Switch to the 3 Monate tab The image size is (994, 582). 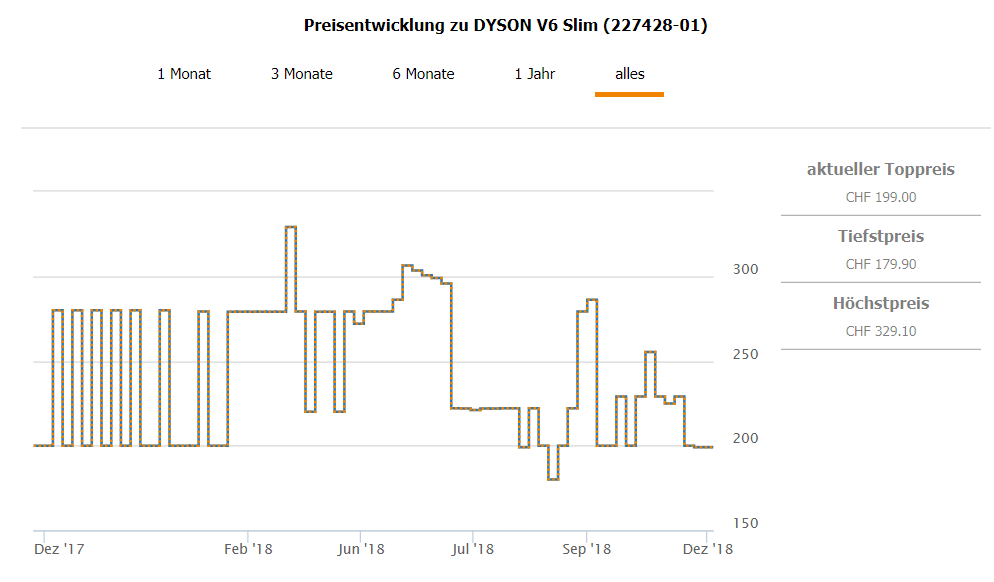click(x=302, y=74)
